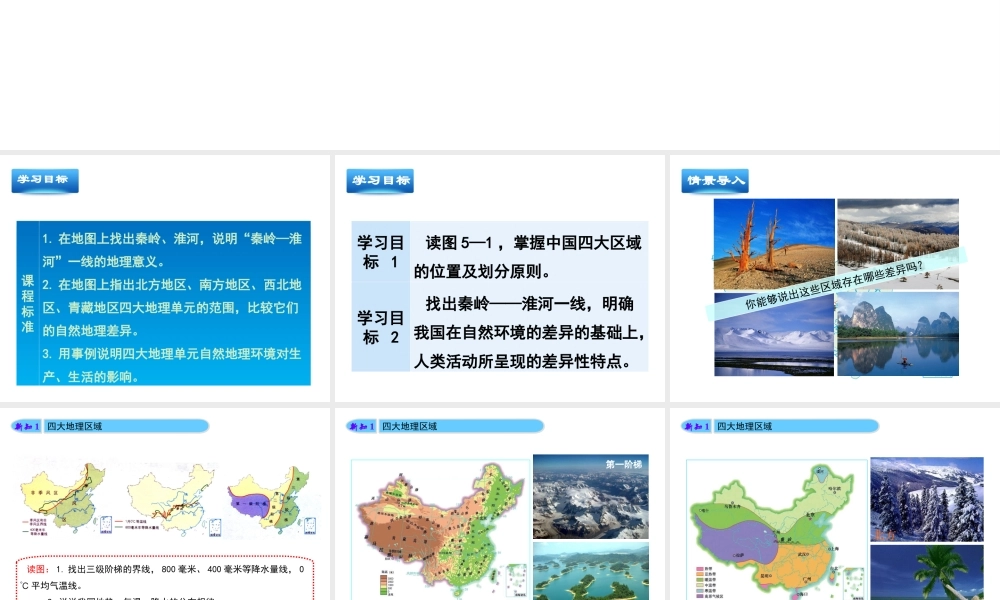Select text '人类活动所呈现的差异性特点'
The width and height of the screenshot is (1000, 600).
(517, 362)
